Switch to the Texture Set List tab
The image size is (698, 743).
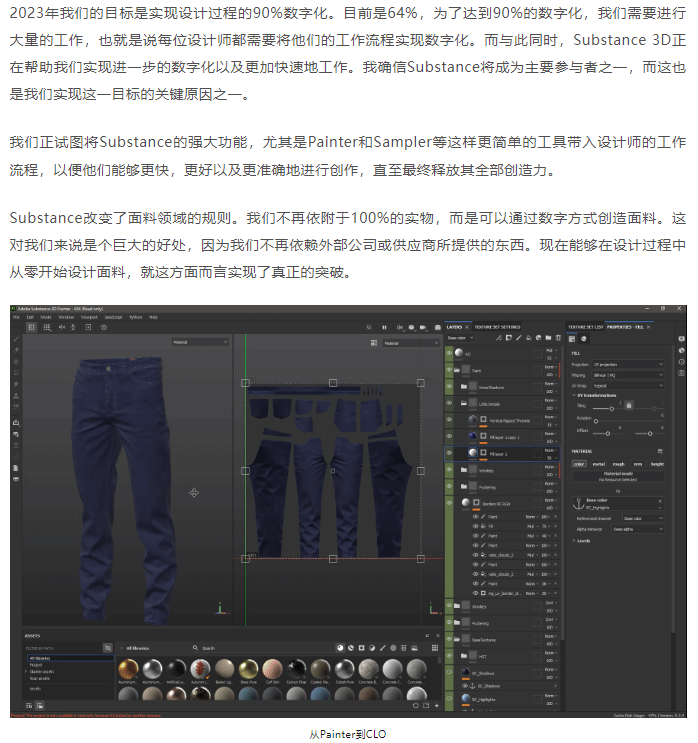pyautogui.click(x=586, y=327)
